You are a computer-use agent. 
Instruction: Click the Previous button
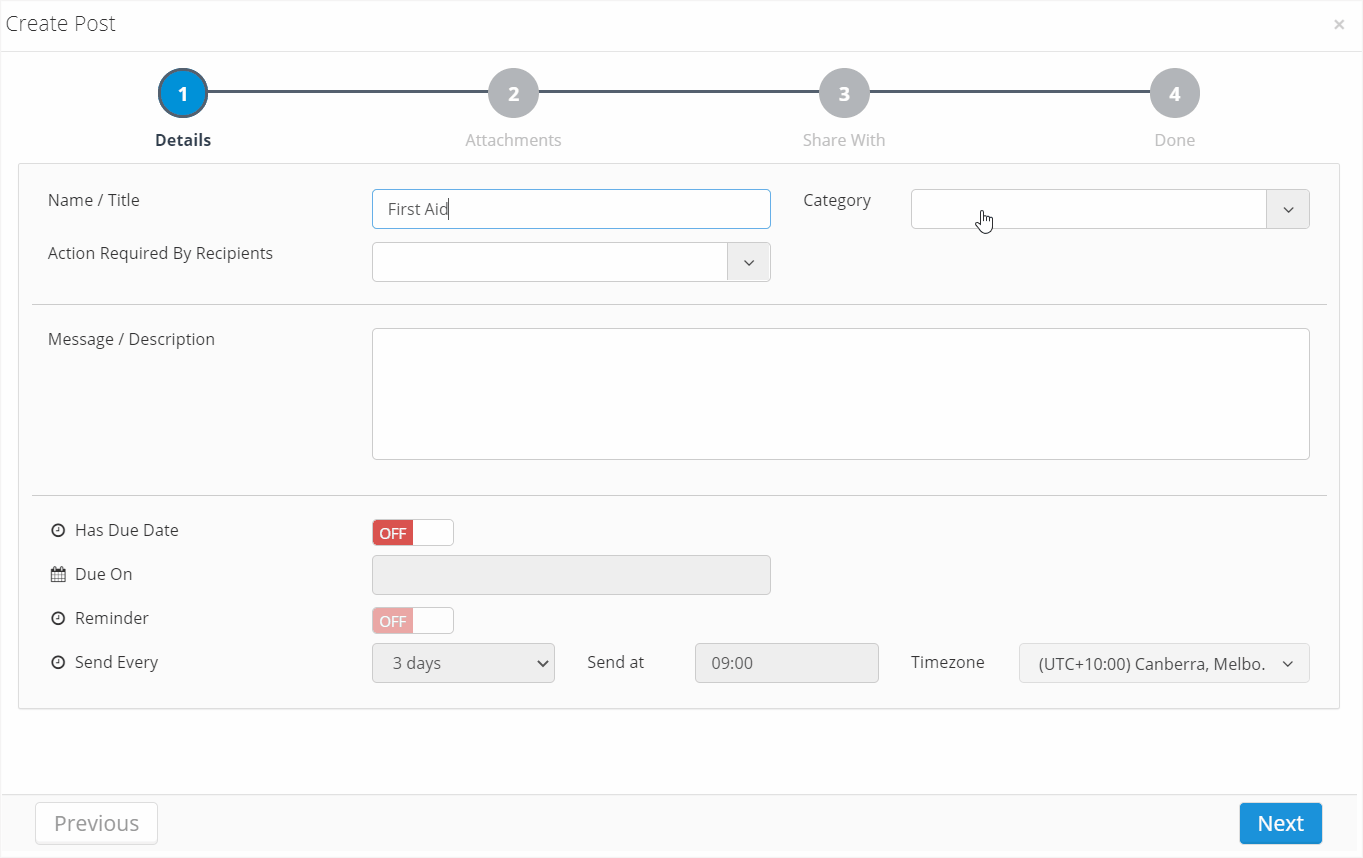pos(97,823)
